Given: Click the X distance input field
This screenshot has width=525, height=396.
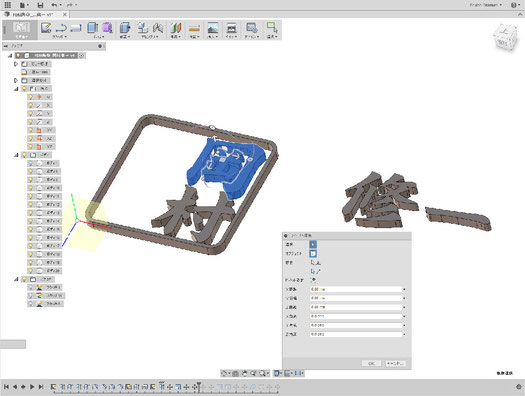Looking at the screenshot, I should [356, 289].
